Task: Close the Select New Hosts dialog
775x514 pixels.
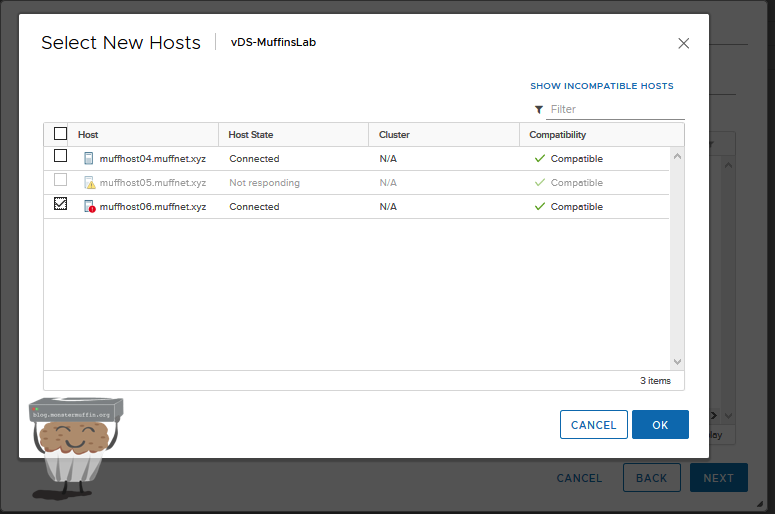Action: (x=684, y=43)
